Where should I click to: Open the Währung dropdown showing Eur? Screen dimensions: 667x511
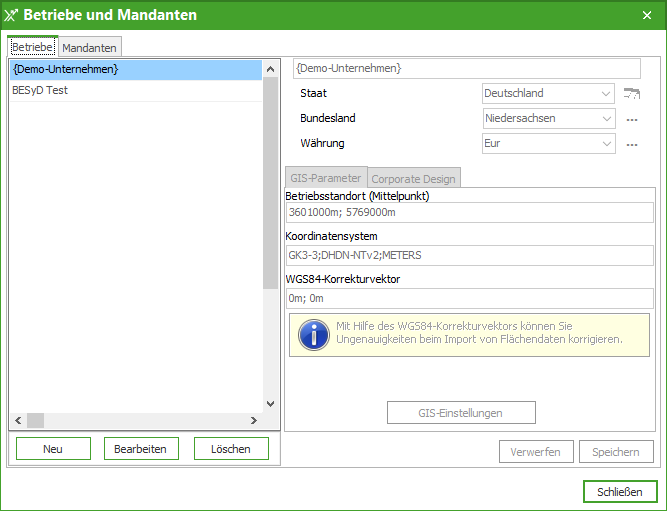(548, 143)
